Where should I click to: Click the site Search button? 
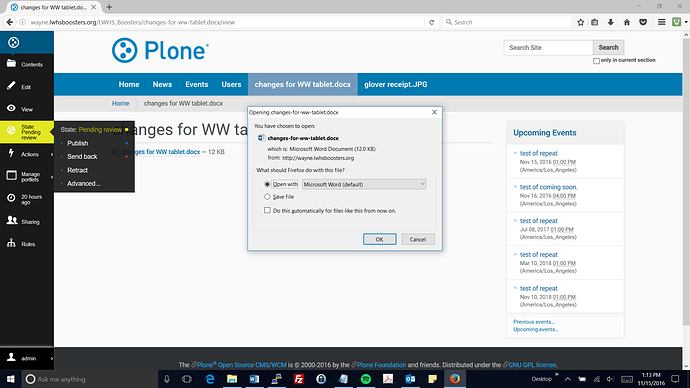pyautogui.click(x=608, y=48)
